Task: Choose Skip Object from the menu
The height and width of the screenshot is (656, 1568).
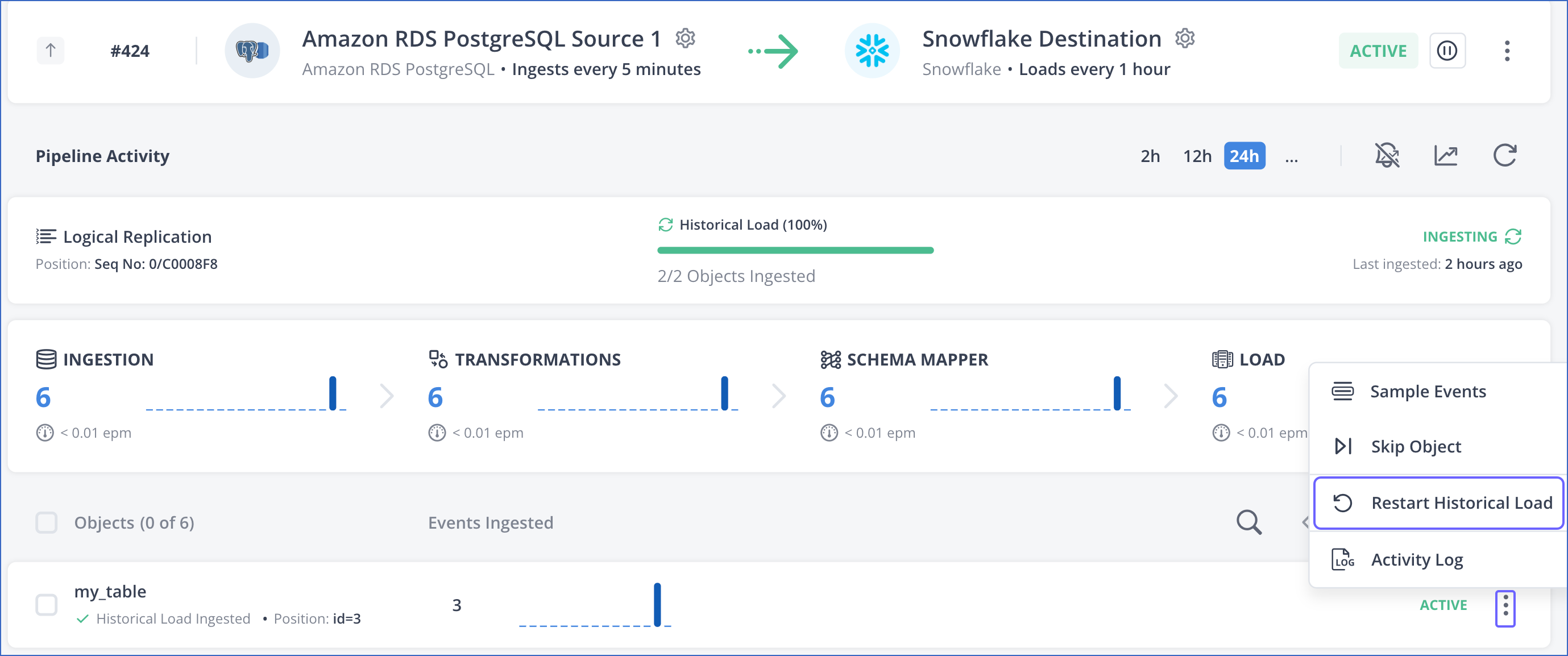Action: [x=1438, y=446]
